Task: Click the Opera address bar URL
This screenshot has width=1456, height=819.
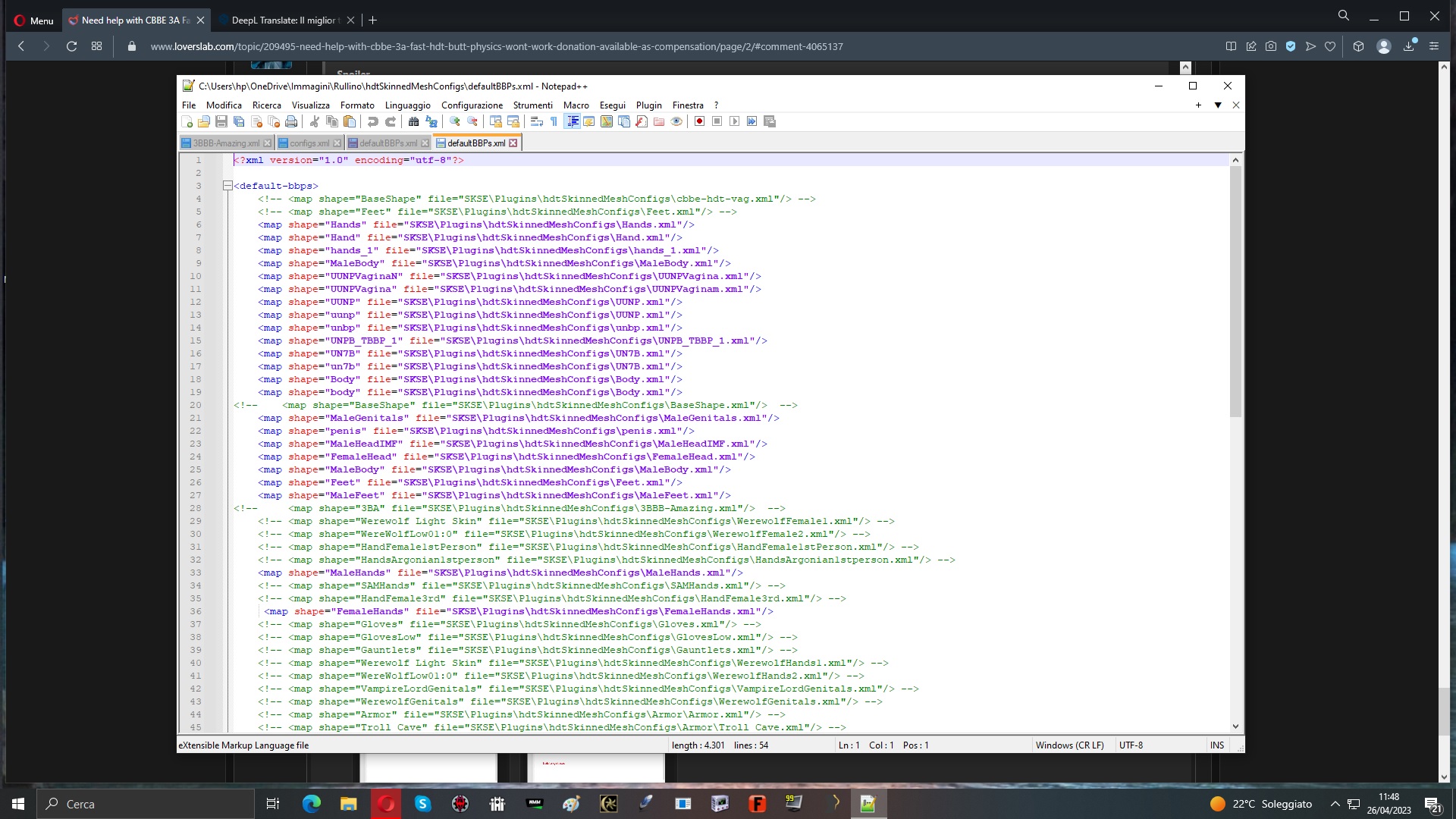Action: (497, 46)
